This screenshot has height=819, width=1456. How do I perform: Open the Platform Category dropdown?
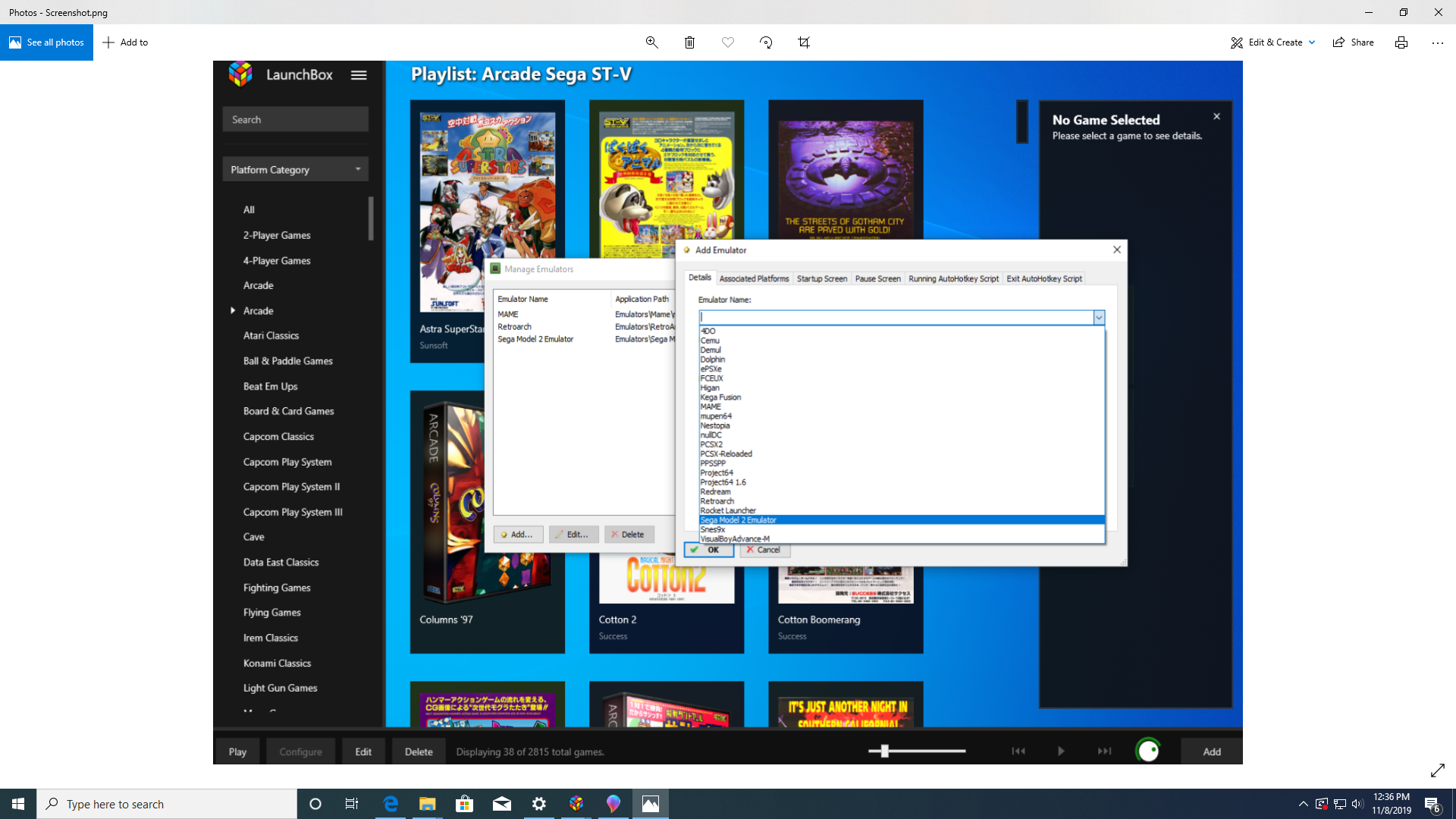pyautogui.click(x=295, y=169)
